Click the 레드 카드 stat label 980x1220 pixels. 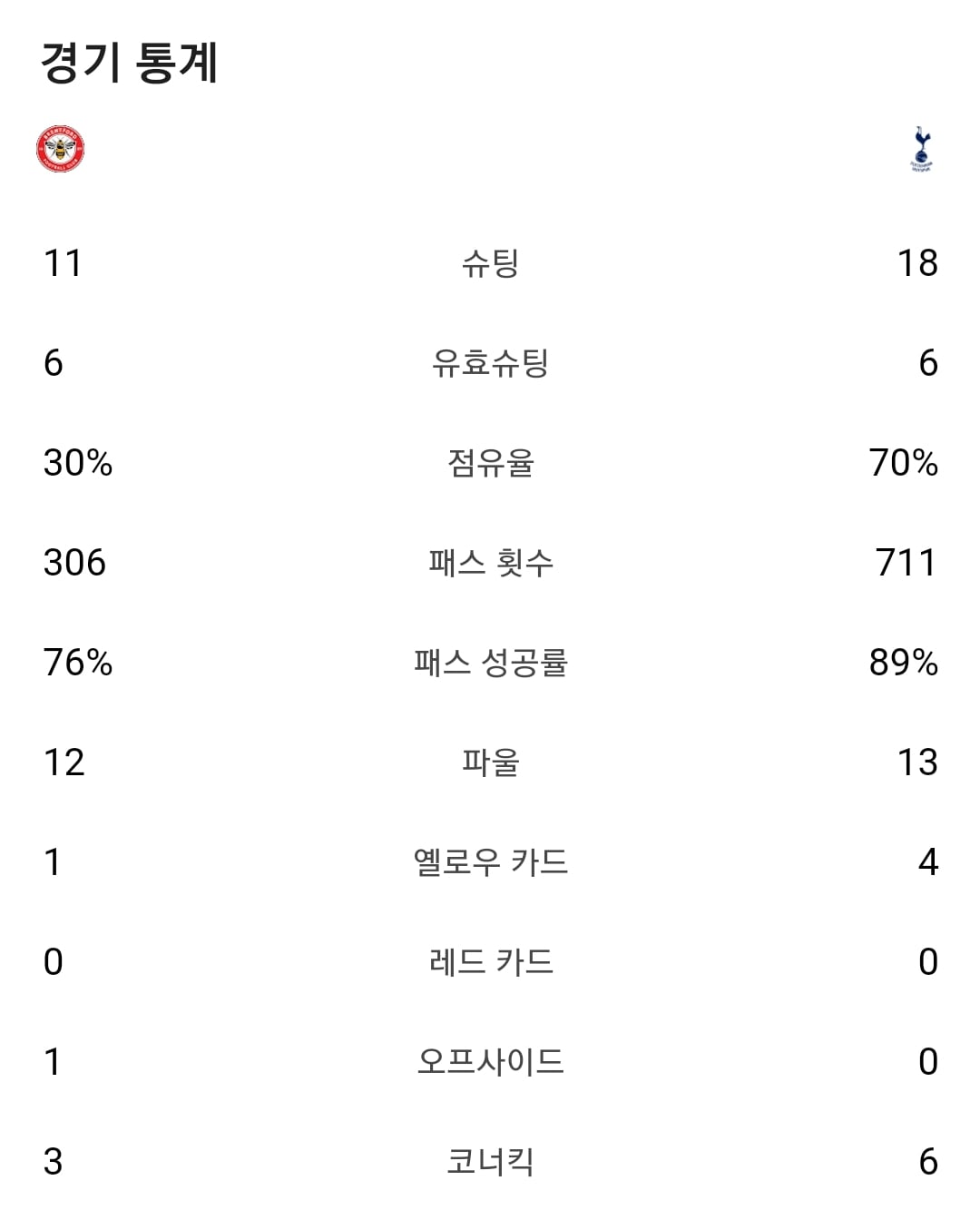[490, 962]
